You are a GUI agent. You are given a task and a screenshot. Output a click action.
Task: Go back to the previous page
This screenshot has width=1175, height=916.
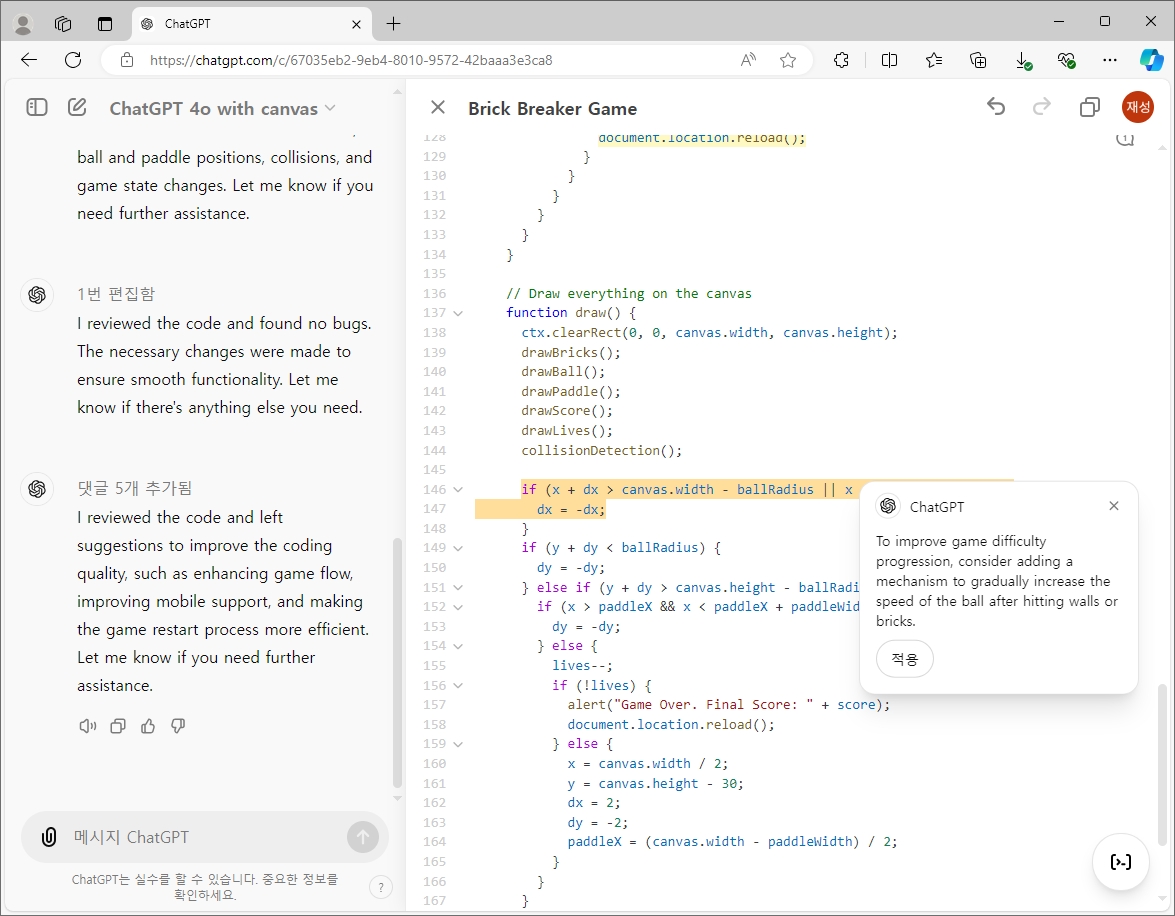pos(29,60)
